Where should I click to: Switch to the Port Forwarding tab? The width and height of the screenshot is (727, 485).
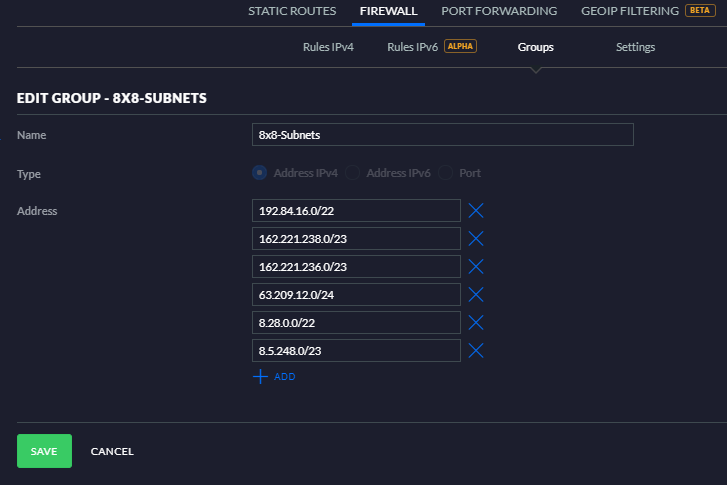click(x=499, y=11)
